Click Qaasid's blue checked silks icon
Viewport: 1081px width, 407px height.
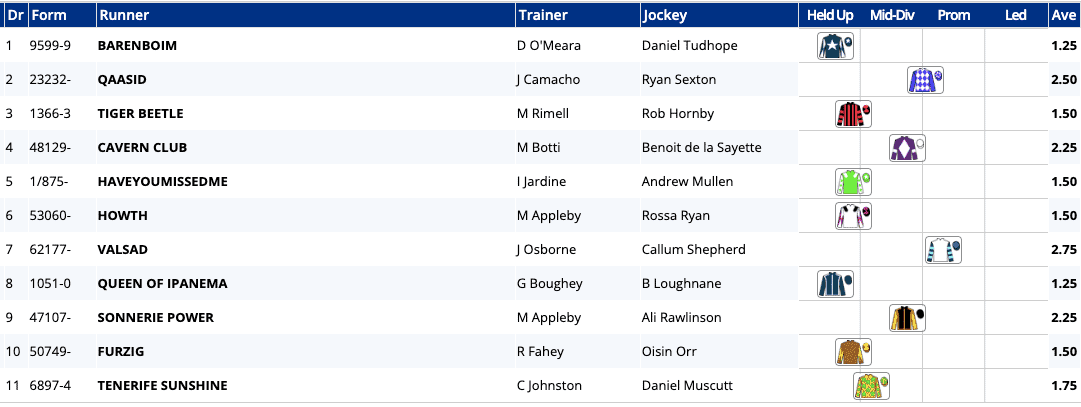pos(925,80)
